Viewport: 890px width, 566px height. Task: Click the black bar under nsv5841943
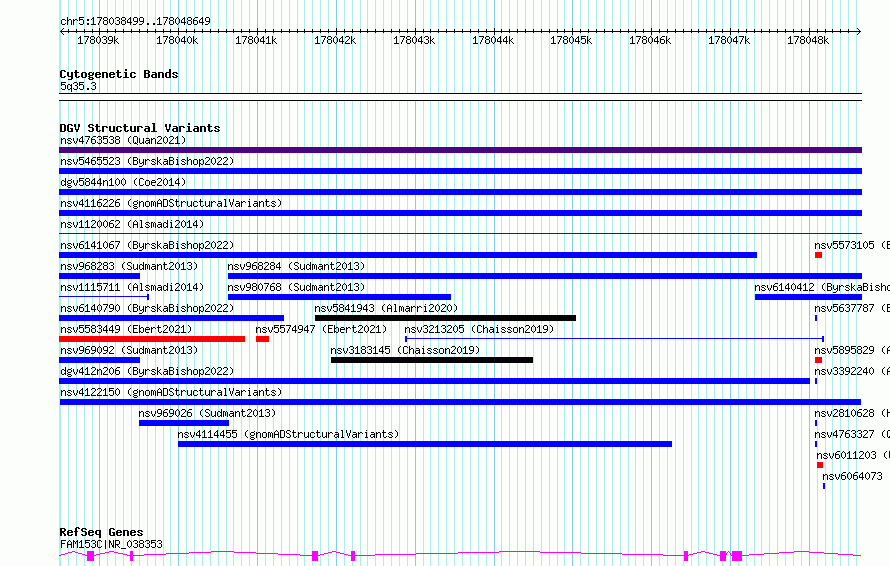point(446,318)
